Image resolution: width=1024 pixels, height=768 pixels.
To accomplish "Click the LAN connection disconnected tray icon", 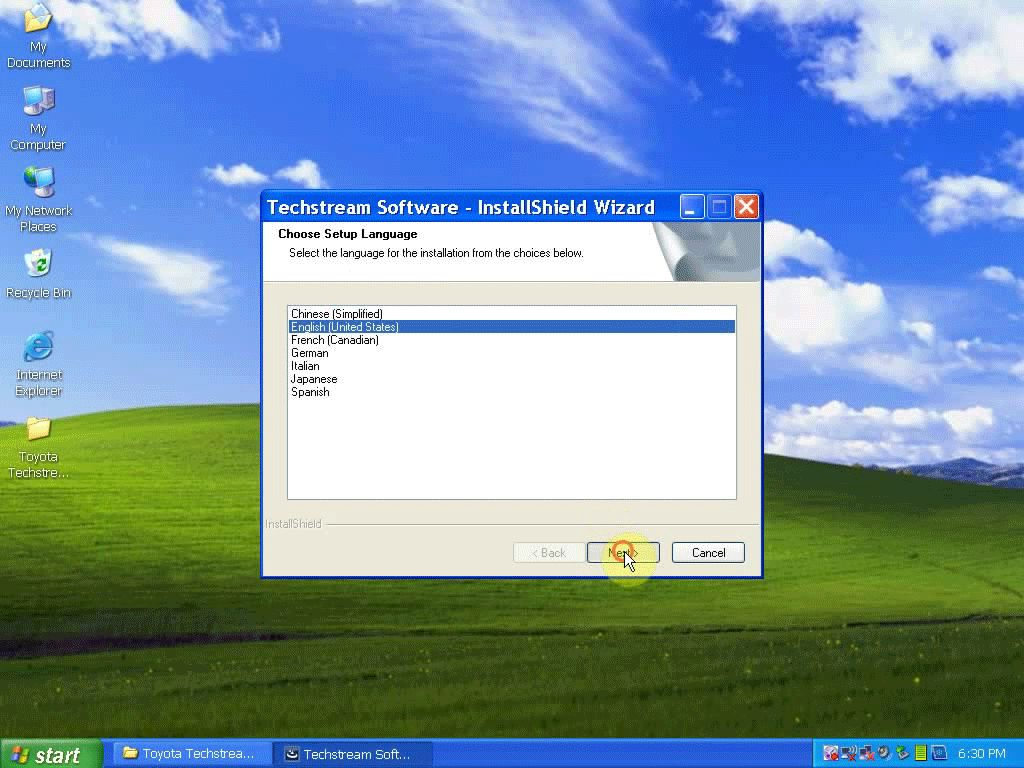I will click(867, 753).
